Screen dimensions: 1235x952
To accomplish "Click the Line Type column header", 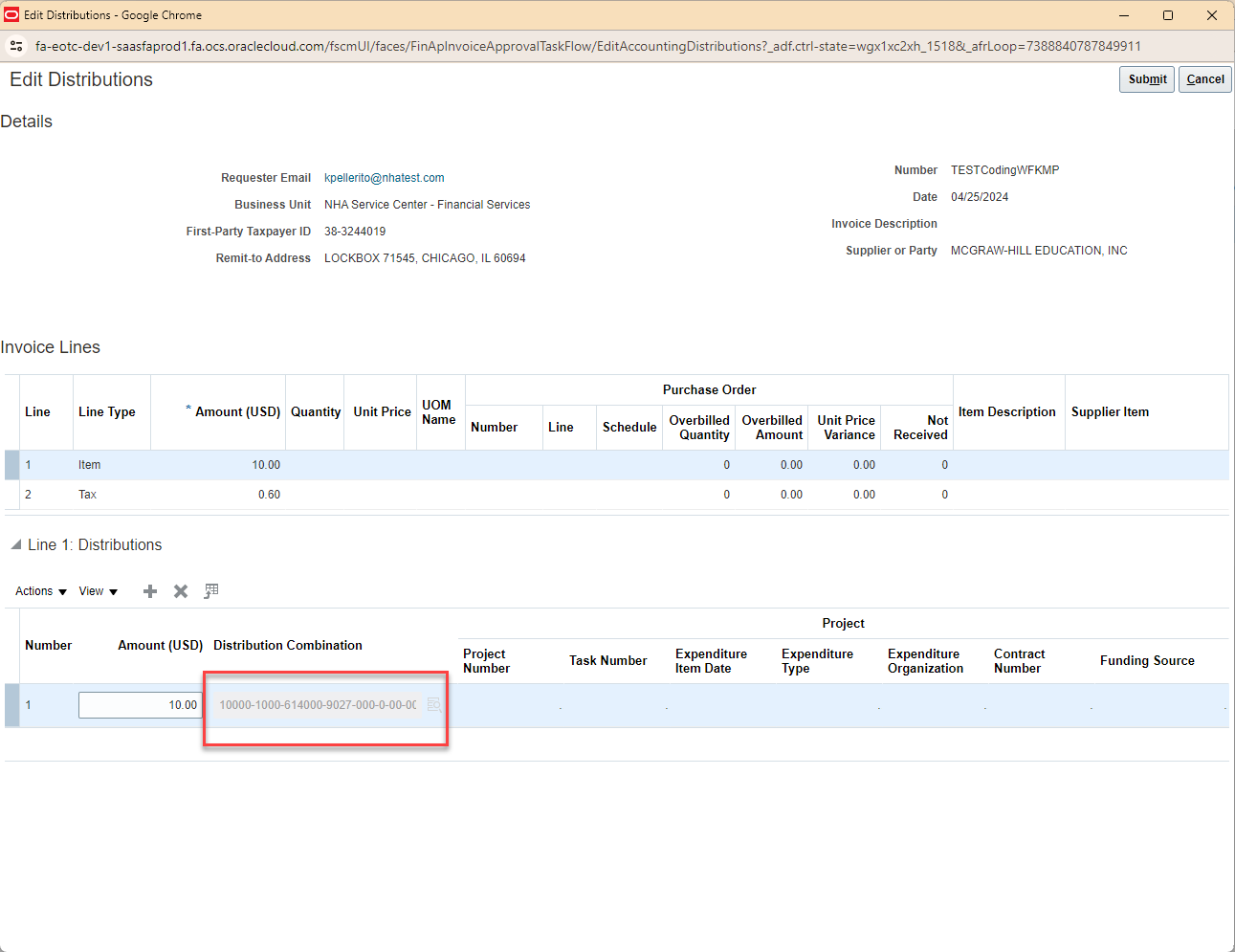I will point(107,412).
